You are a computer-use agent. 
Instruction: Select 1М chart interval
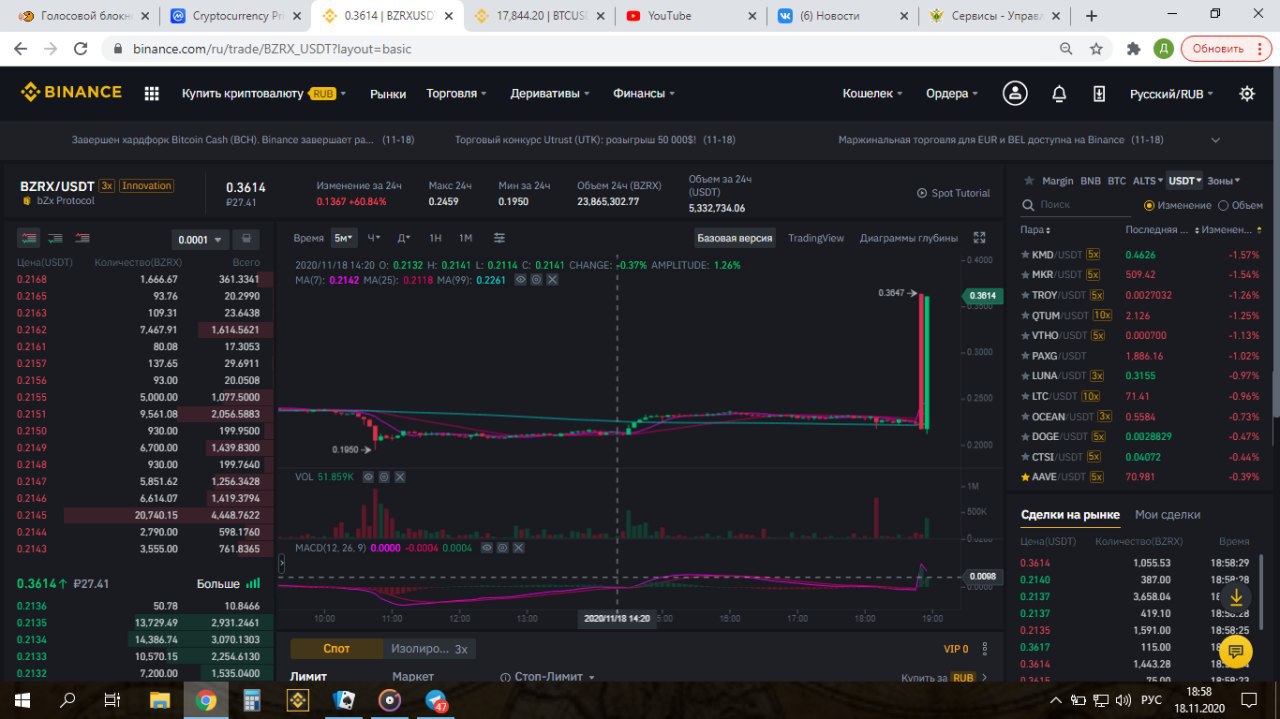pyautogui.click(x=465, y=238)
